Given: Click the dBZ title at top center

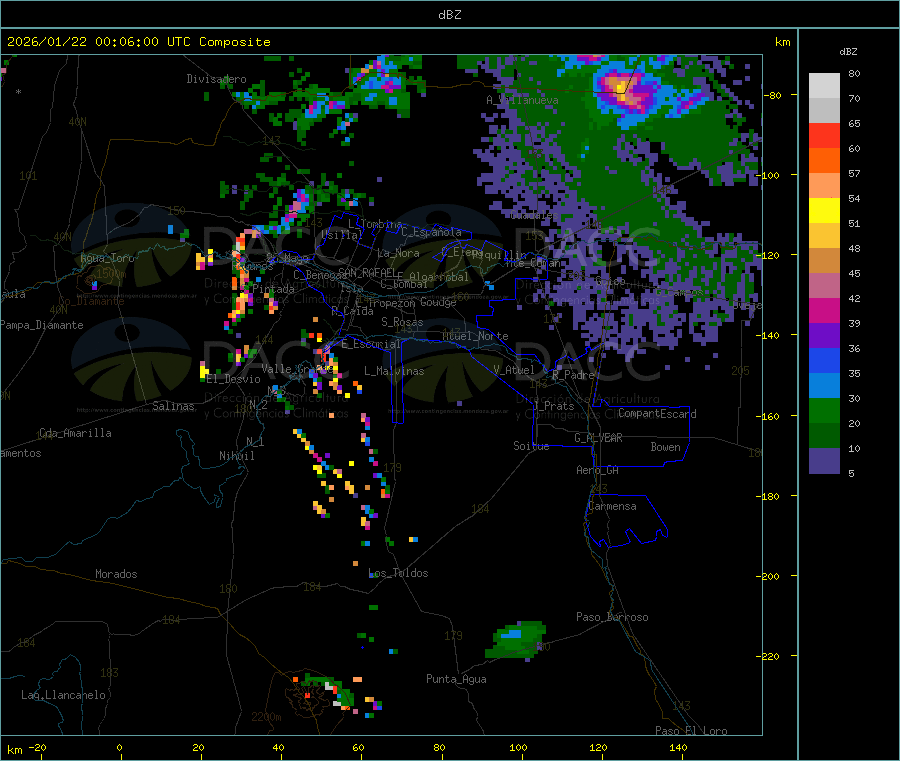Looking at the screenshot, I should (449, 15).
